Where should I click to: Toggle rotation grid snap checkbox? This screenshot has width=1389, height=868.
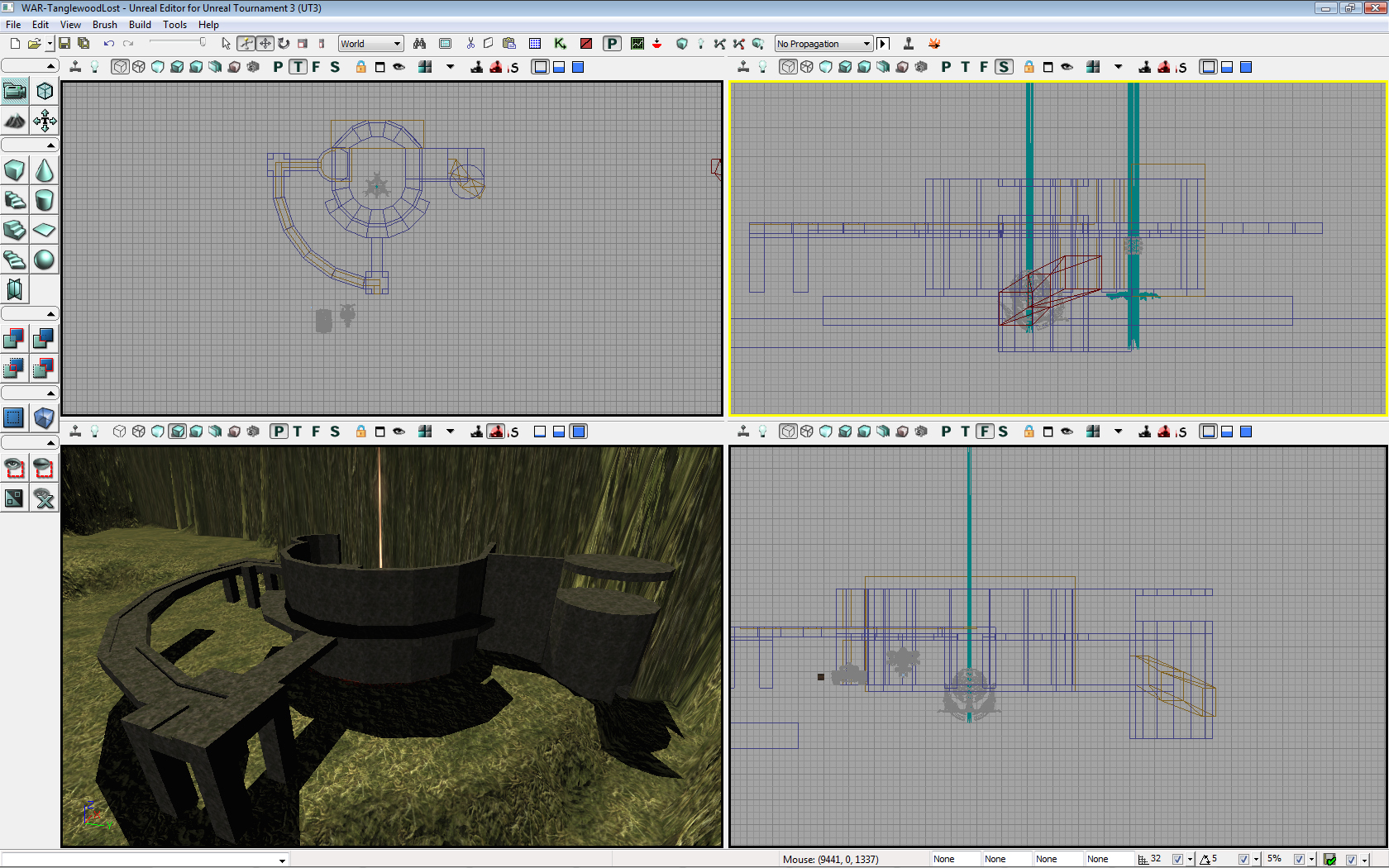point(1243,859)
